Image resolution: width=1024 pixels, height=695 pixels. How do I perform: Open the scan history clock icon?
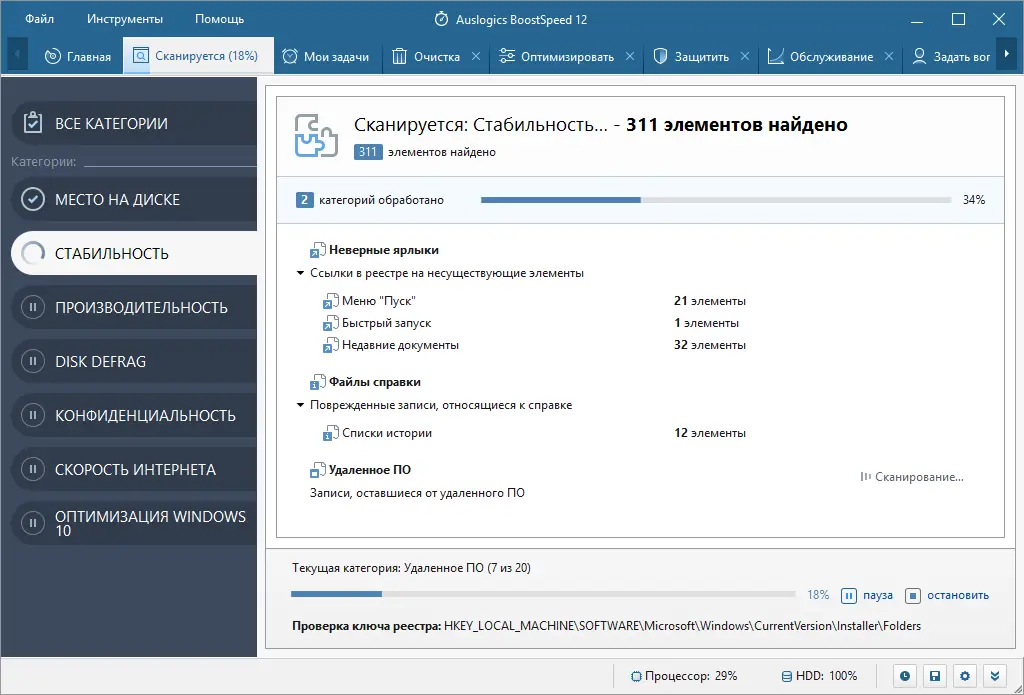pos(905,676)
